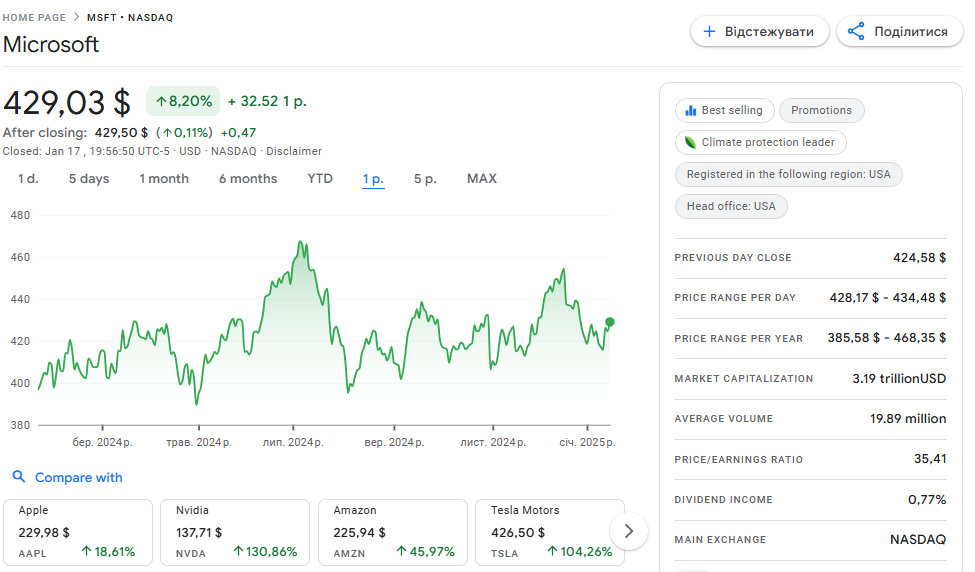Select the 5 p. range tab

(x=425, y=179)
